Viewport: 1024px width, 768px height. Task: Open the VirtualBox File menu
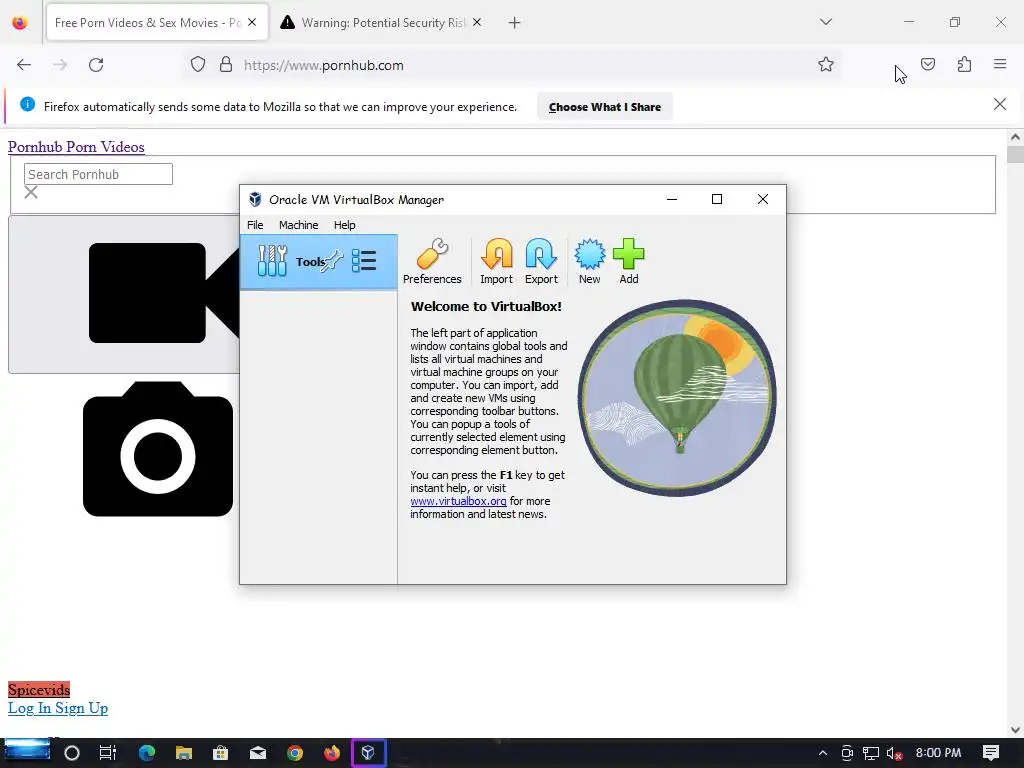[255, 225]
